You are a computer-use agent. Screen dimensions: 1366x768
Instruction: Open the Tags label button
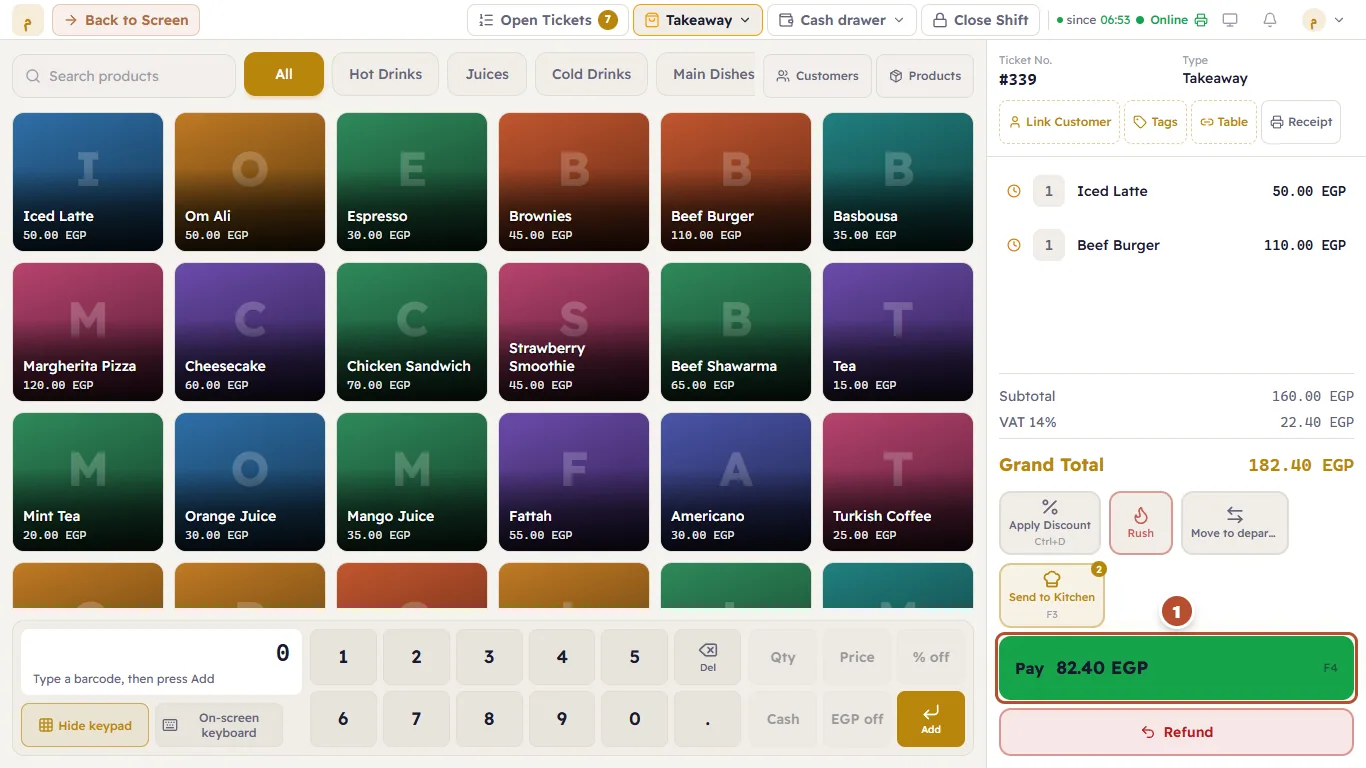click(x=1155, y=122)
